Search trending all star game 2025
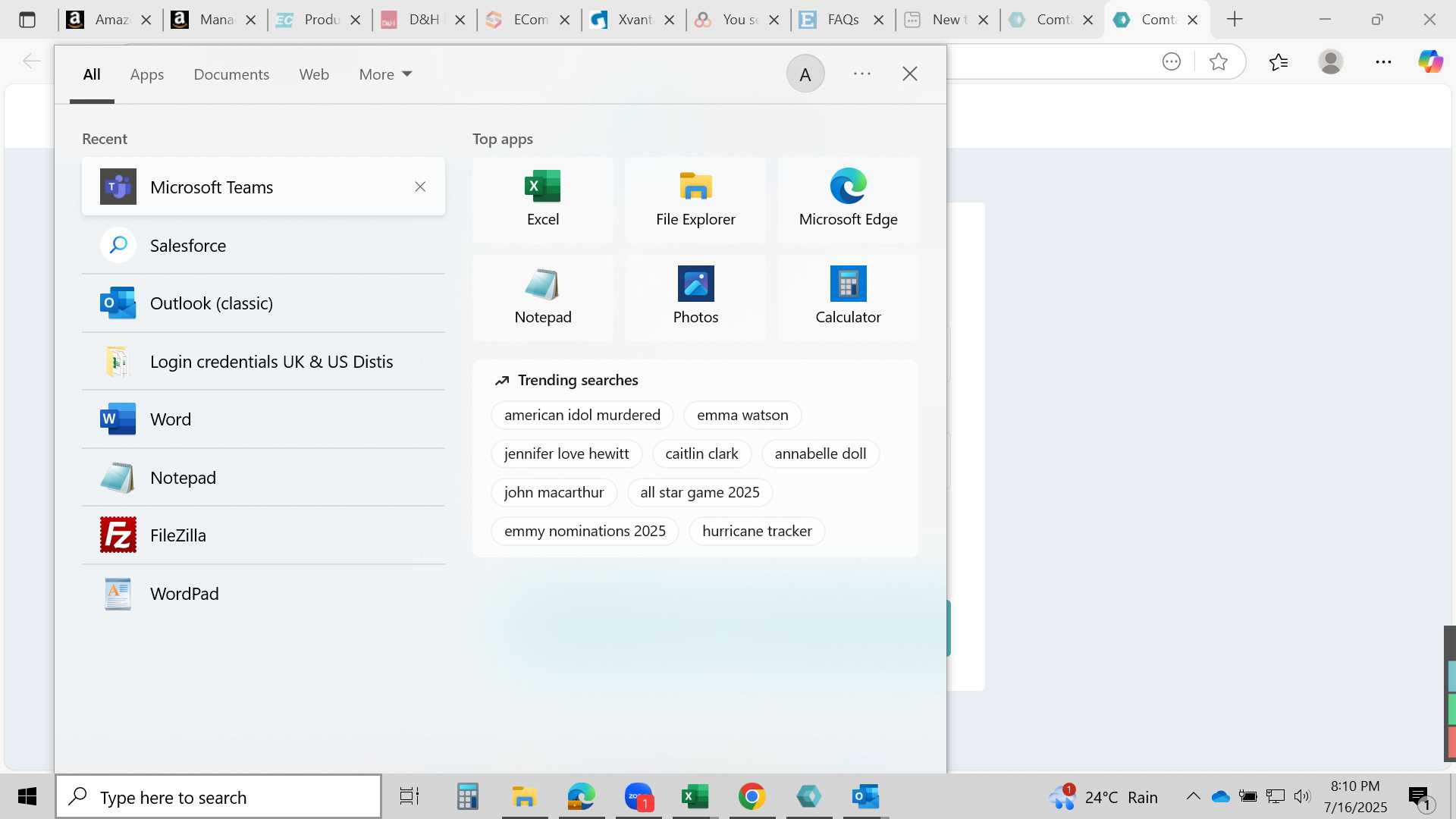The image size is (1456, 819). point(700,492)
